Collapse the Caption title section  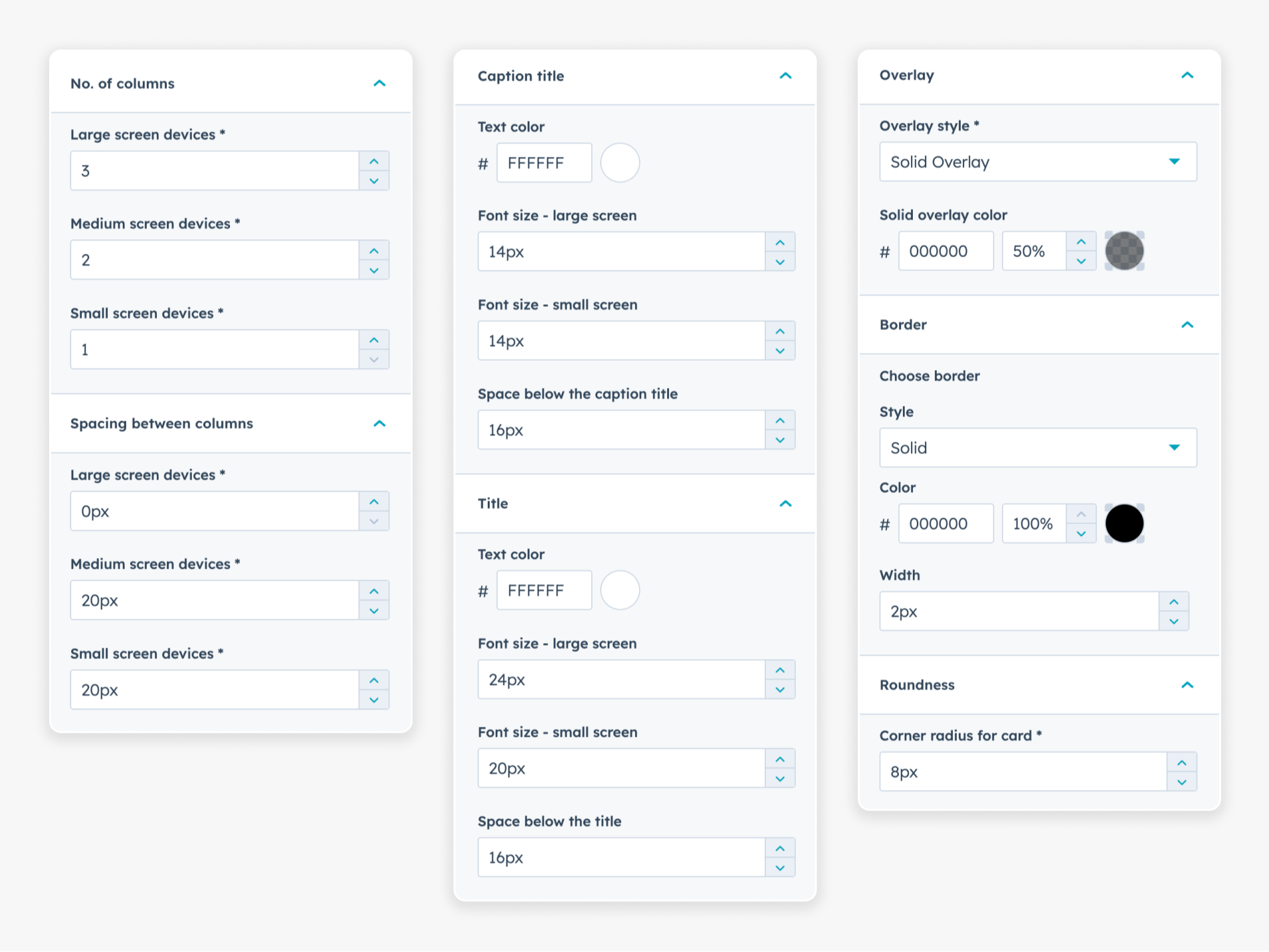coord(785,76)
